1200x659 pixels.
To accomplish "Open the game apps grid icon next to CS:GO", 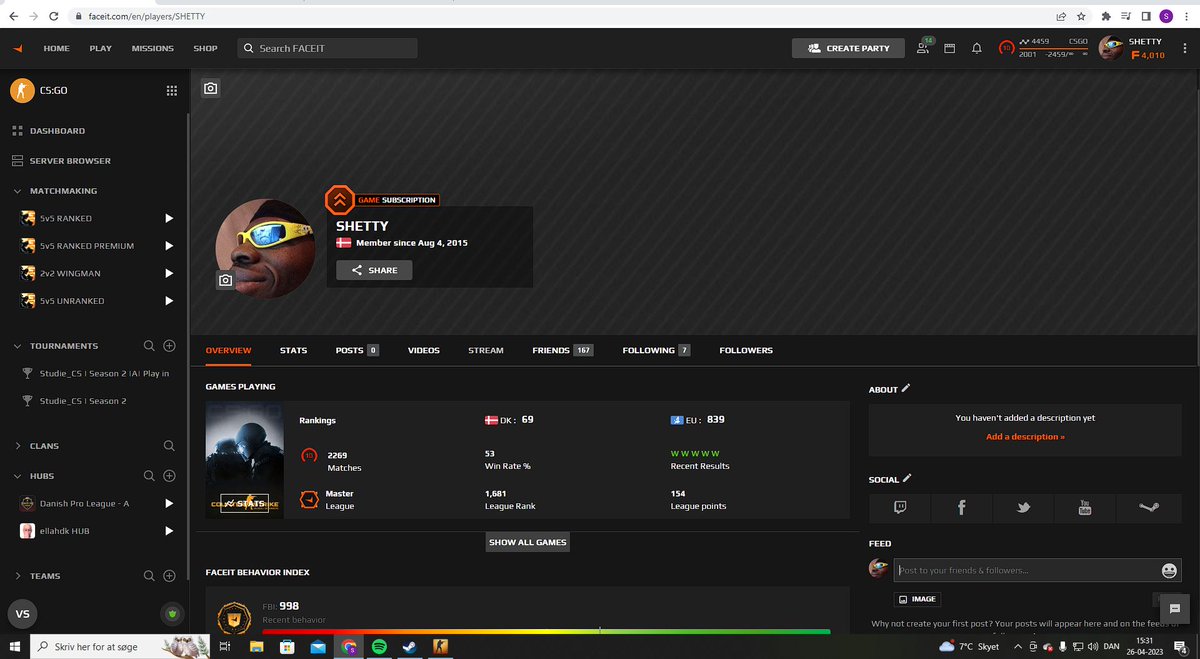I will tap(171, 91).
